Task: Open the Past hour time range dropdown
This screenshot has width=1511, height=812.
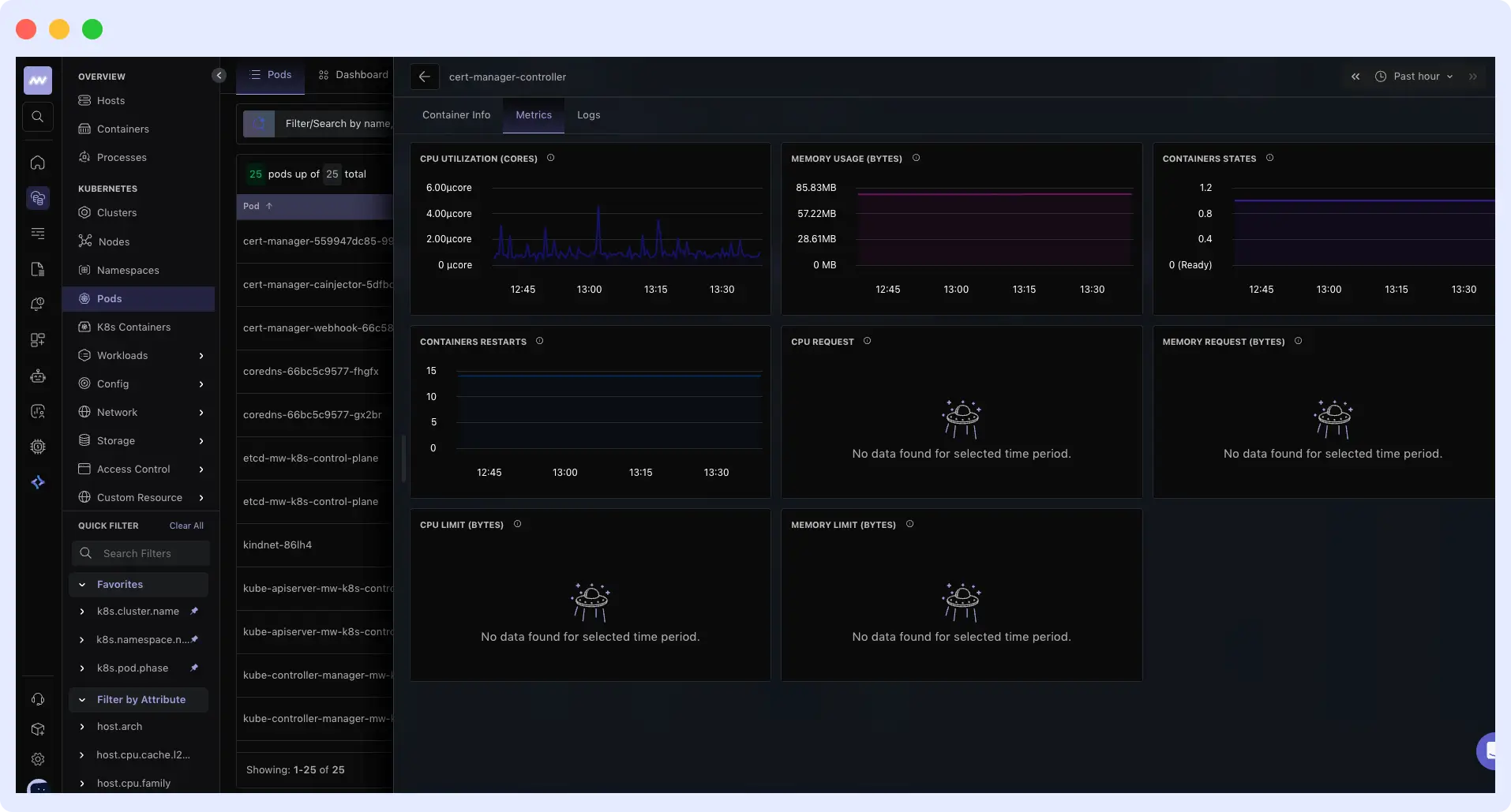Action: tap(1414, 77)
